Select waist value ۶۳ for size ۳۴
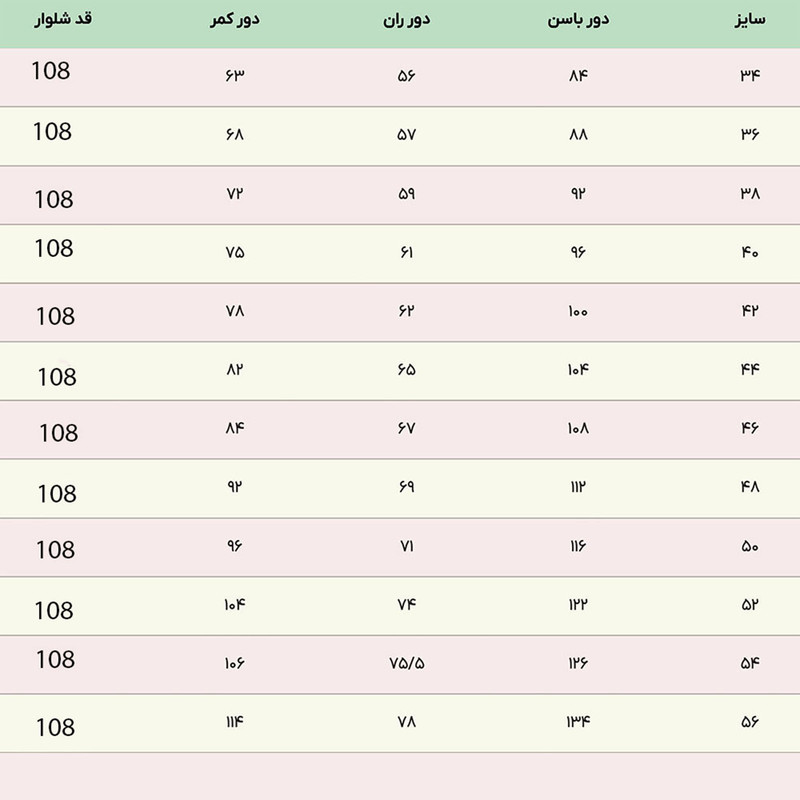The height and width of the screenshot is (800, 800). pos(236,75)
